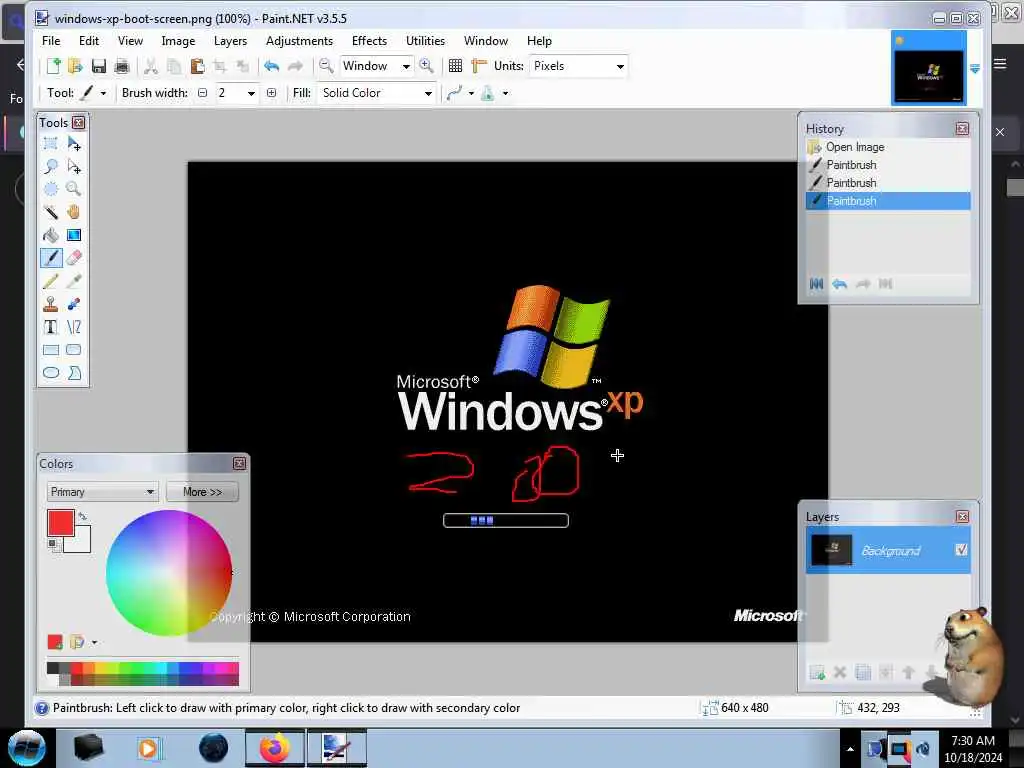Open the Fill Solid Color dropdown
This screenshot has width=1024, height=768.
pyautogui.click(x=428, y=93)
